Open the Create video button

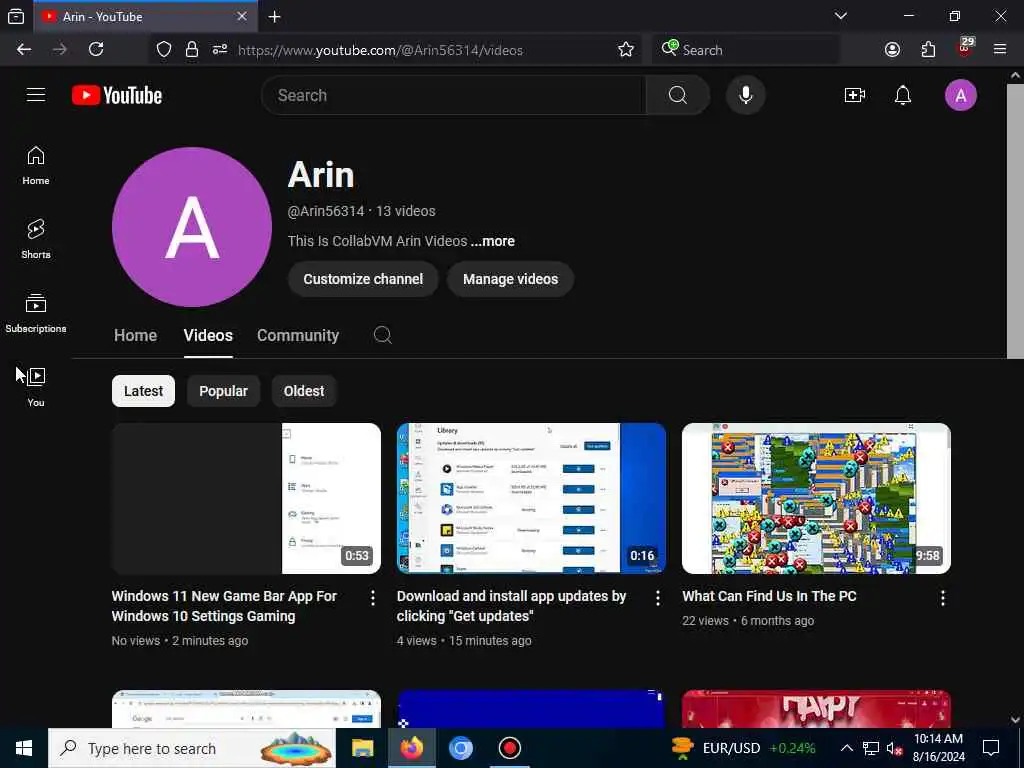854,95
